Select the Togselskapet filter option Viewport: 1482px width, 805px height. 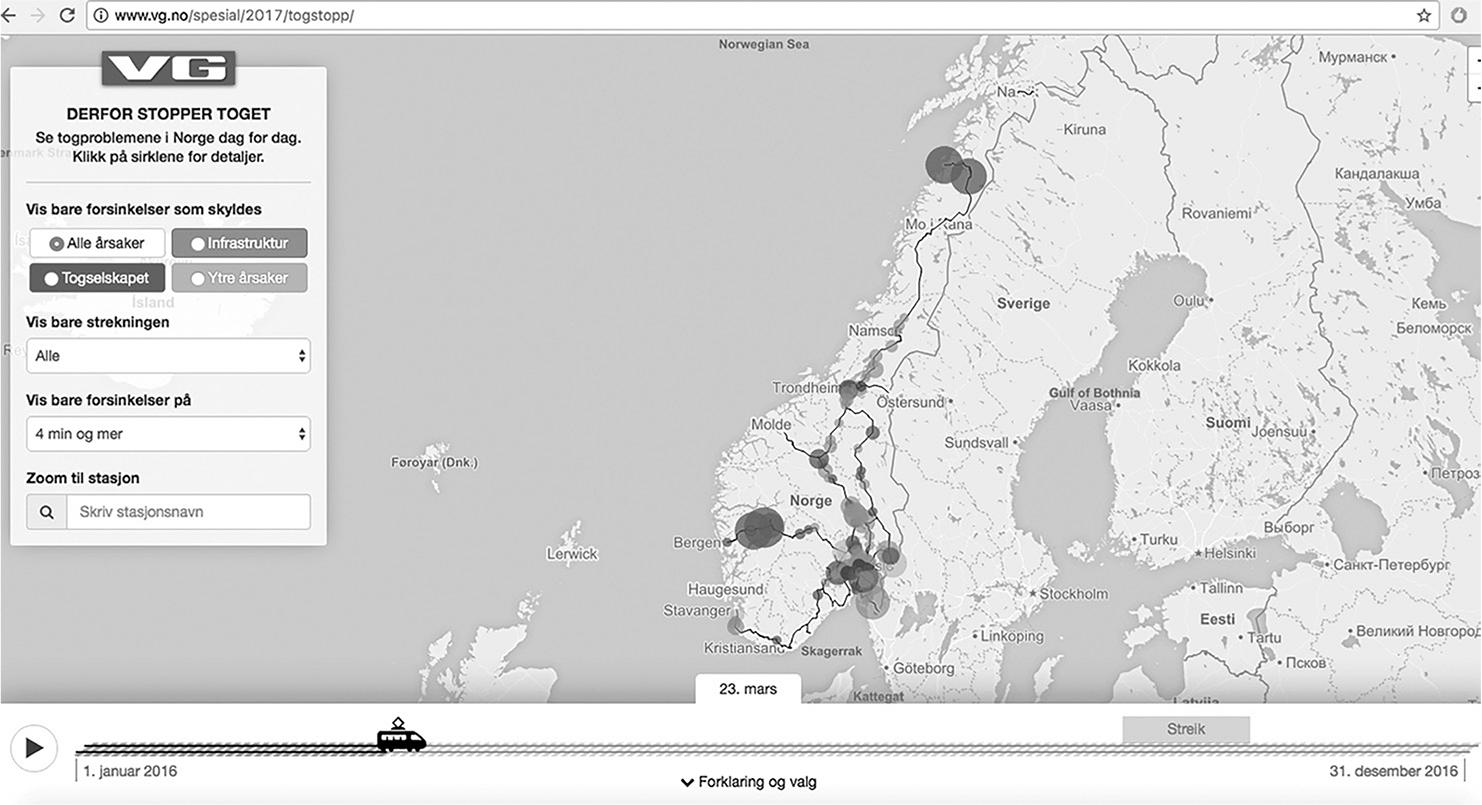coord(97,278)
